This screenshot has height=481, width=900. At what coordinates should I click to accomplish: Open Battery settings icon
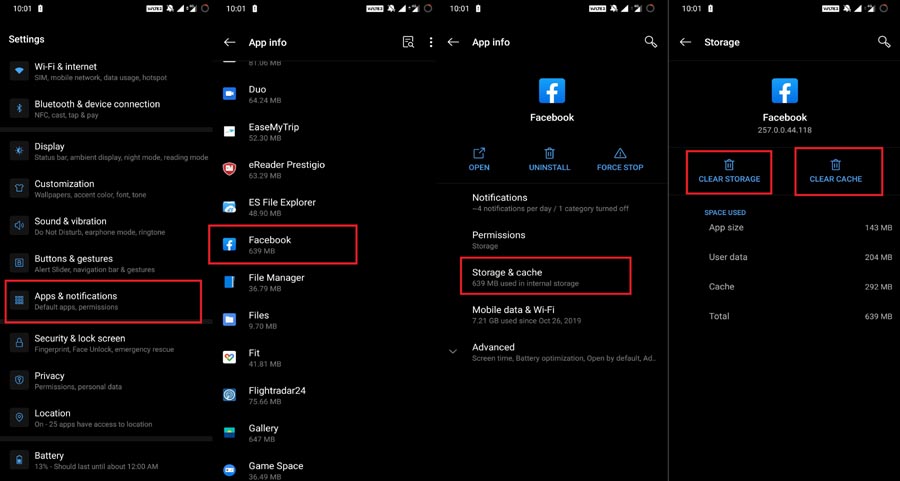[19, 460]
